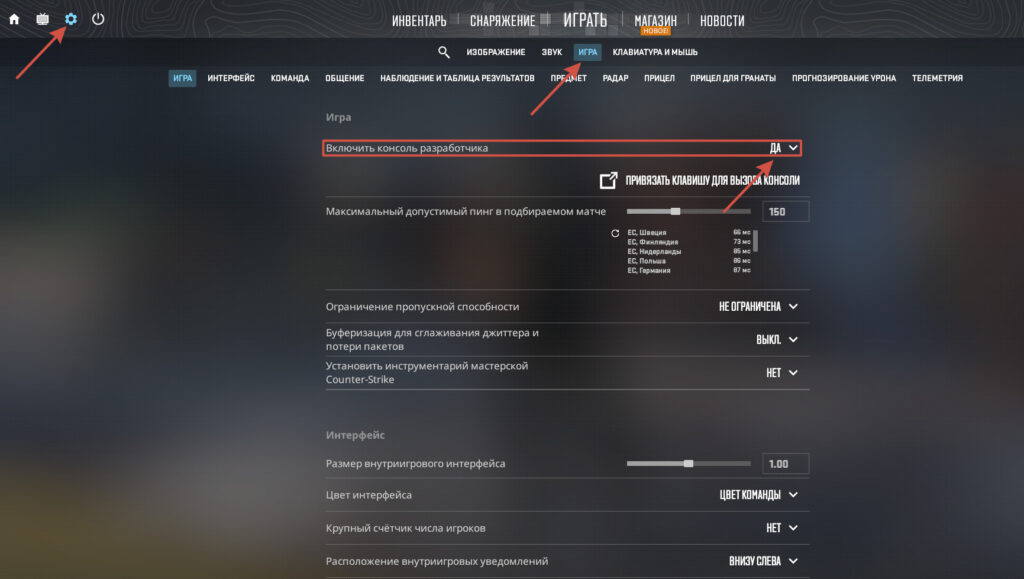Go to the home screen icon
Screen dimensions: 1024x579
click(14, 19)
